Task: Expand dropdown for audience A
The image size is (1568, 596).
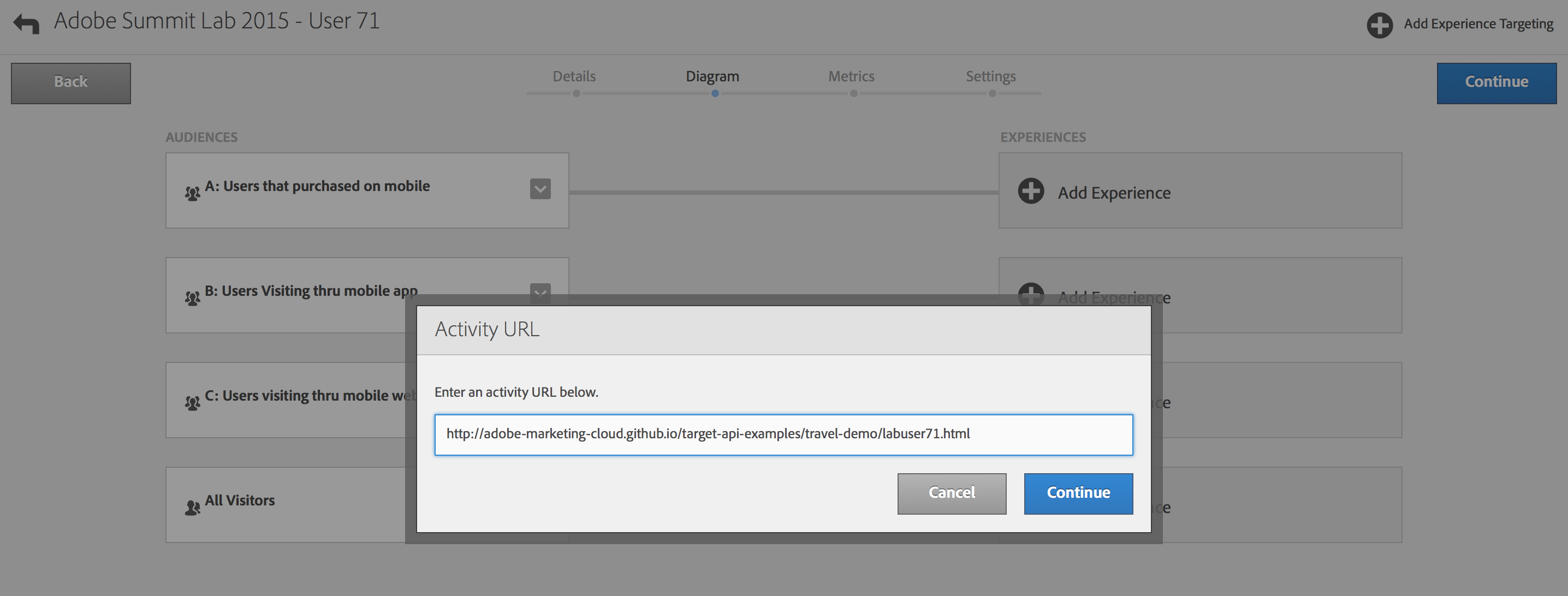Action: (x=540, y=189)
